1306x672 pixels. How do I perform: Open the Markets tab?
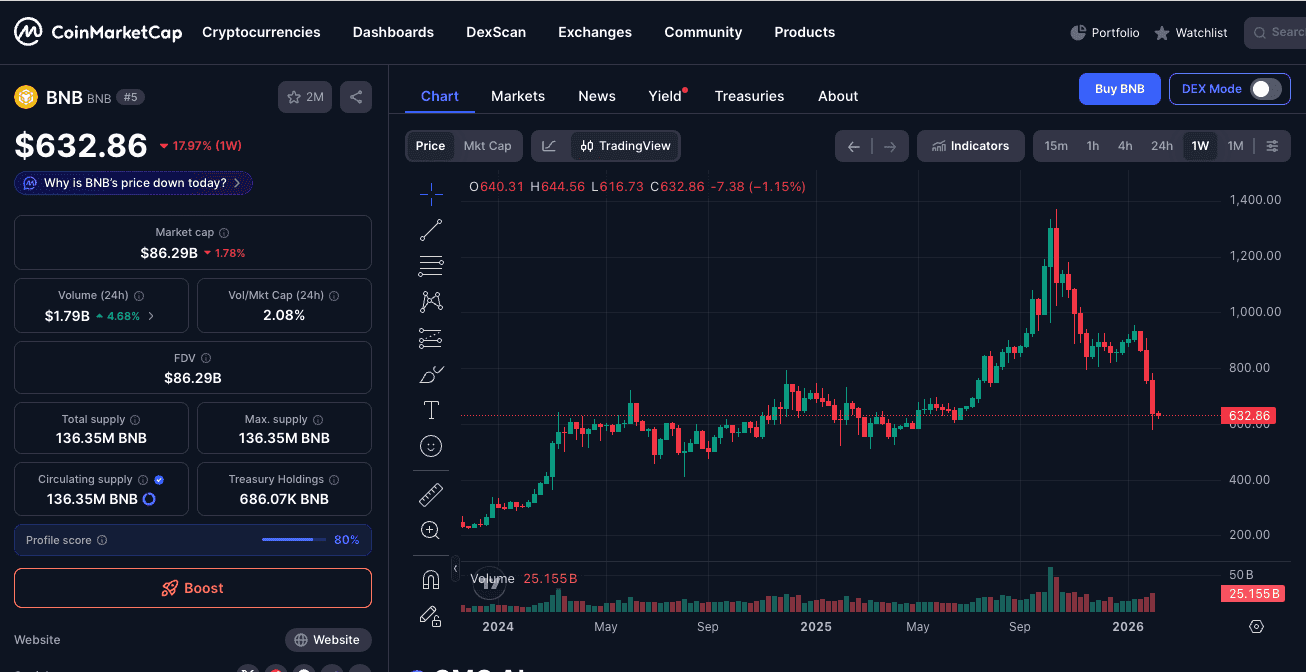point(518,96)
